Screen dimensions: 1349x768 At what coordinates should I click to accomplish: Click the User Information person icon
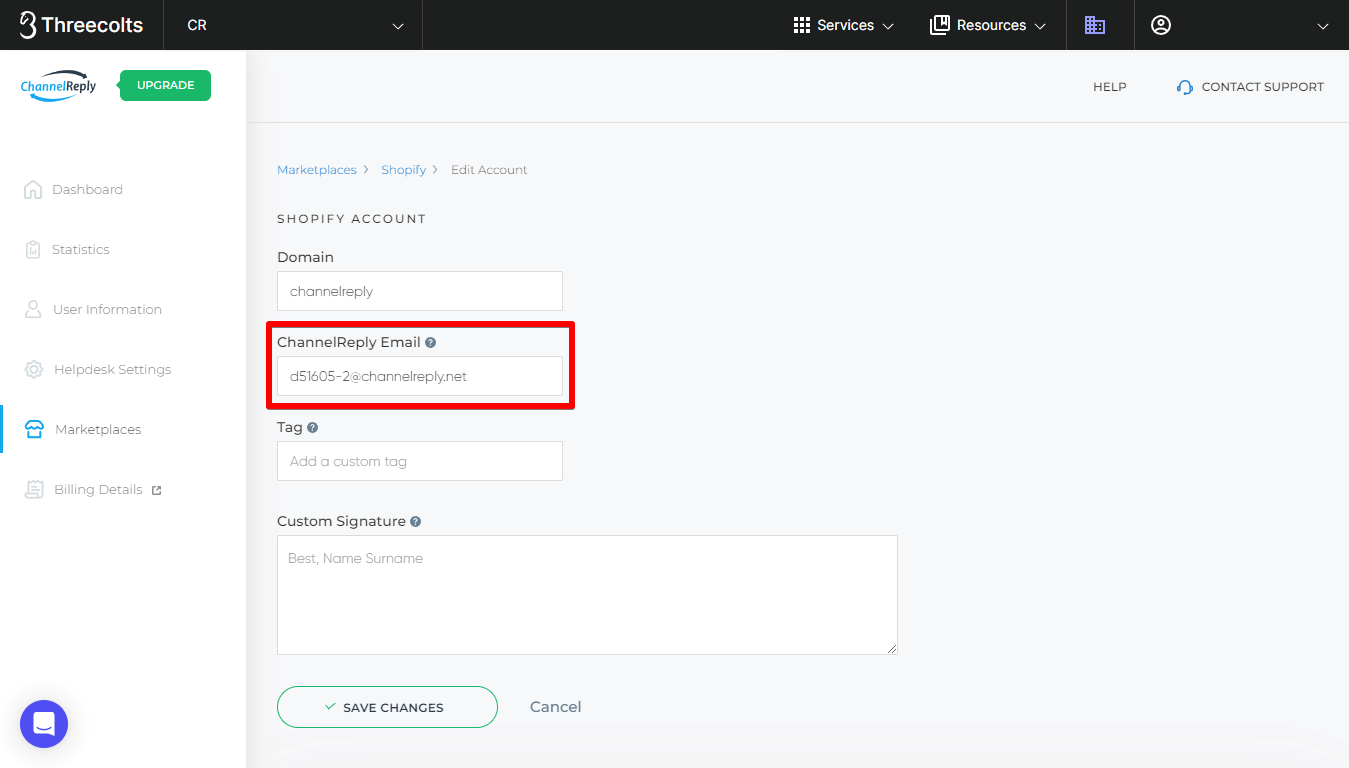click(x=33, y=309)
